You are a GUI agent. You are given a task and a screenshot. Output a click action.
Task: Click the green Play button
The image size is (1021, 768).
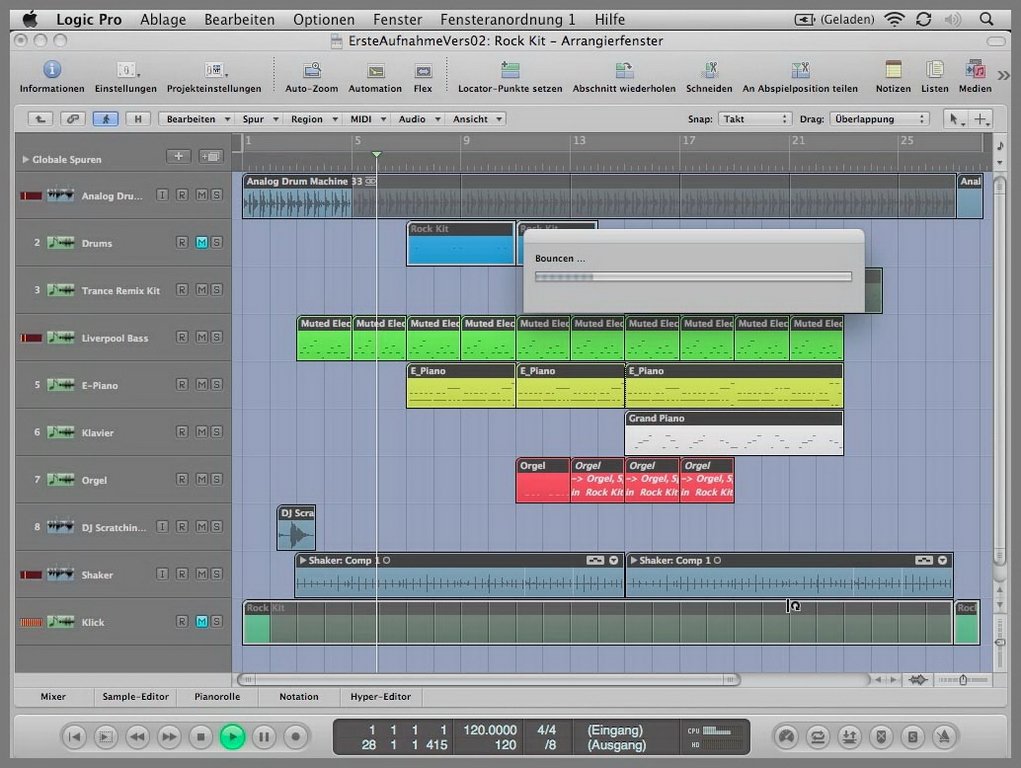[x=232, y=737]
